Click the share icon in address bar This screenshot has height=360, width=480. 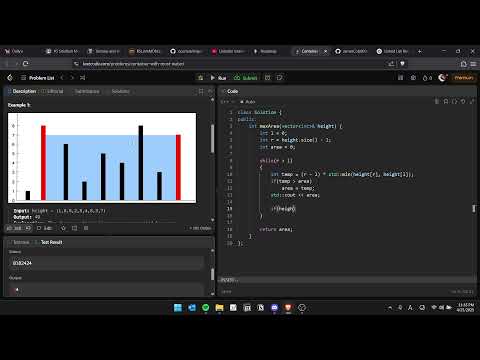click(391, 64)
